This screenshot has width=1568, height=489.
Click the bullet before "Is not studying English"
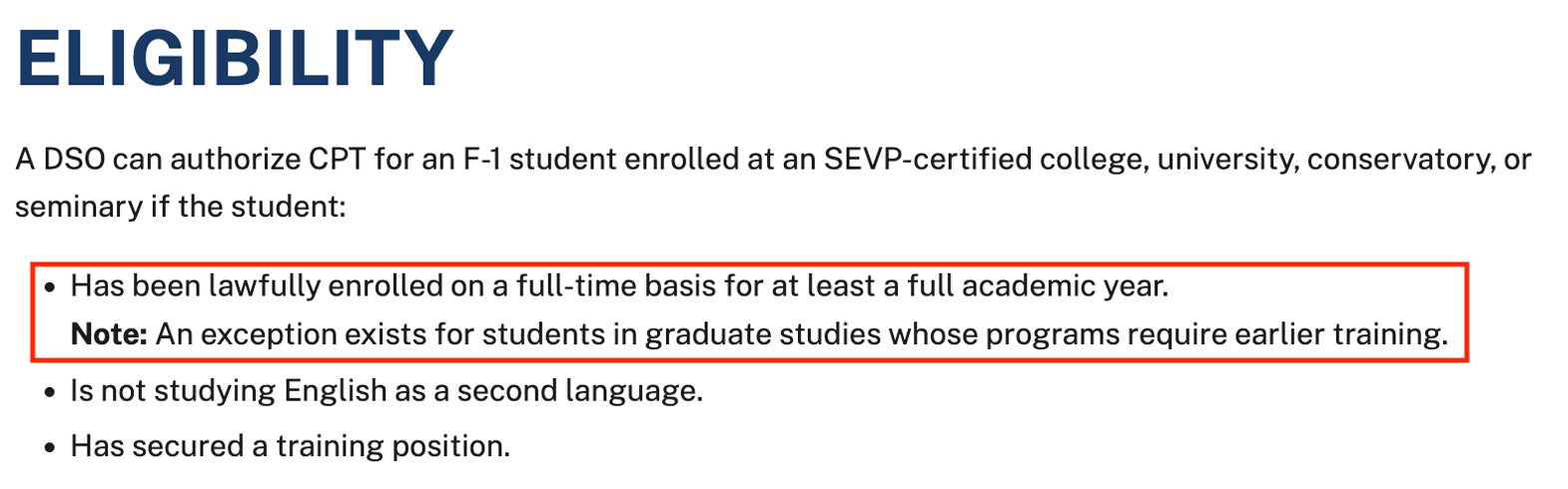50,392
